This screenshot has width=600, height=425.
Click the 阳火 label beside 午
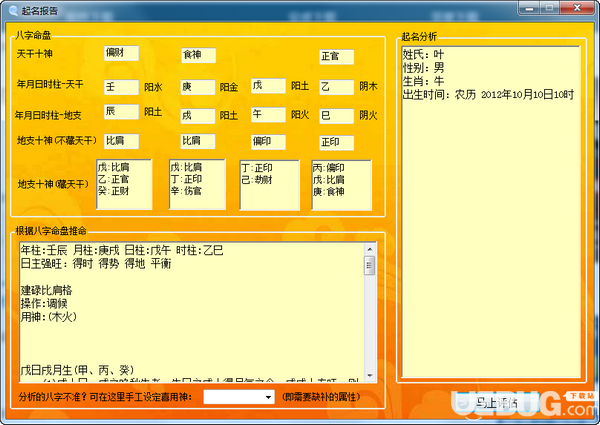tap(300, 115)
